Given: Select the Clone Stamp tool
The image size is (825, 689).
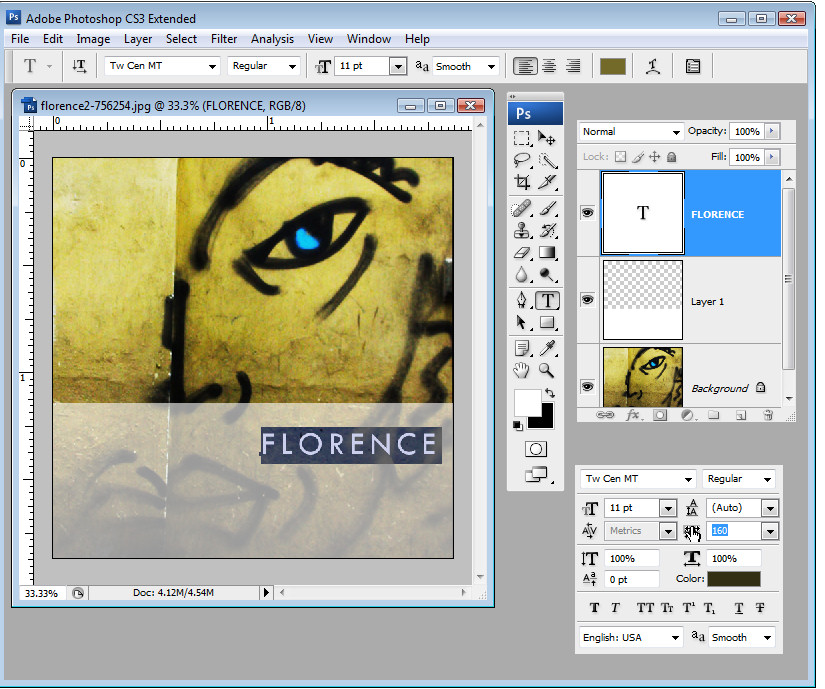Looking at the screenshot, I should point(521,230).
